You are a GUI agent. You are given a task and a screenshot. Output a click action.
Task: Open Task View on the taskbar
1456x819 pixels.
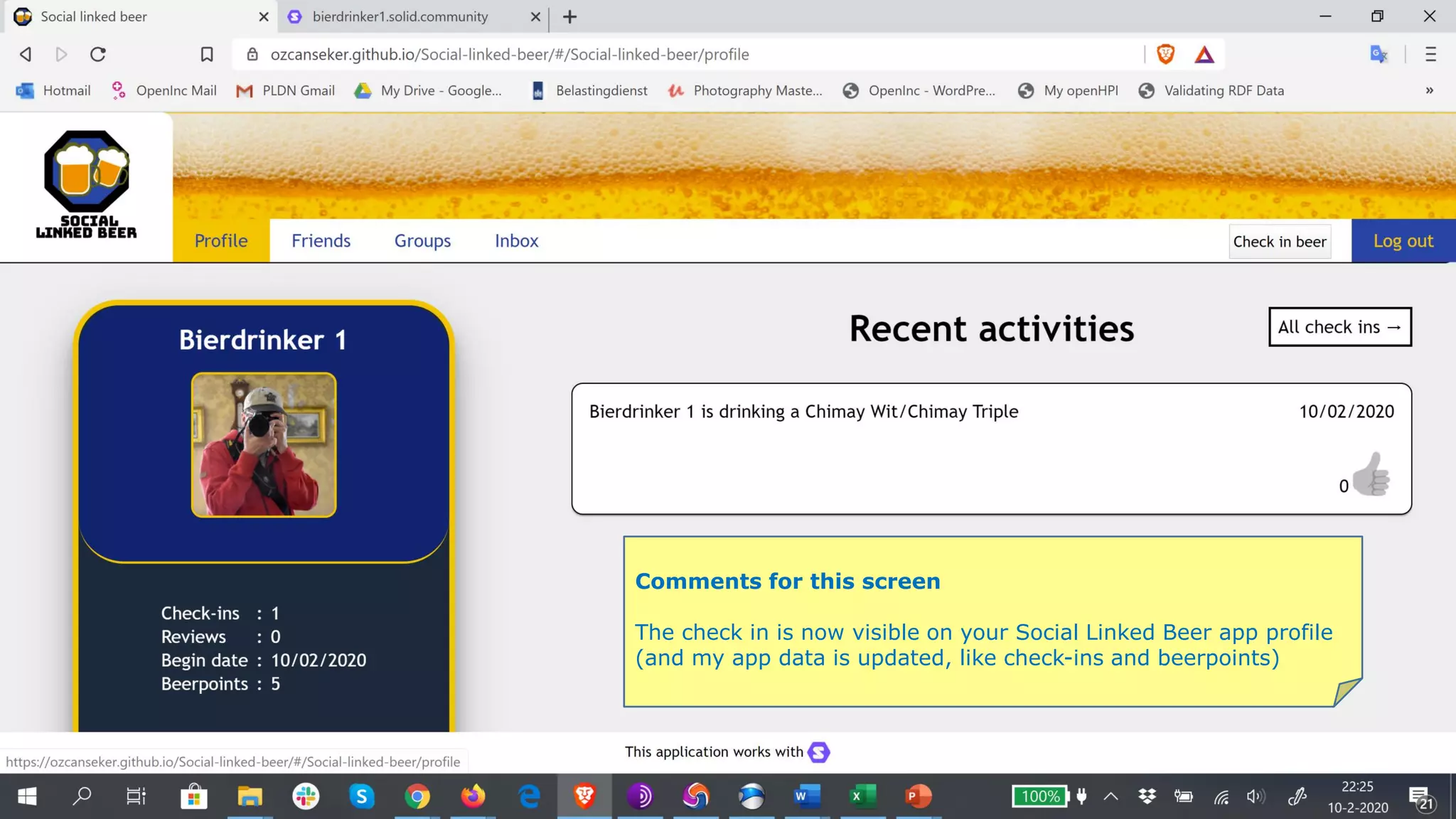(x=136, y=796)
